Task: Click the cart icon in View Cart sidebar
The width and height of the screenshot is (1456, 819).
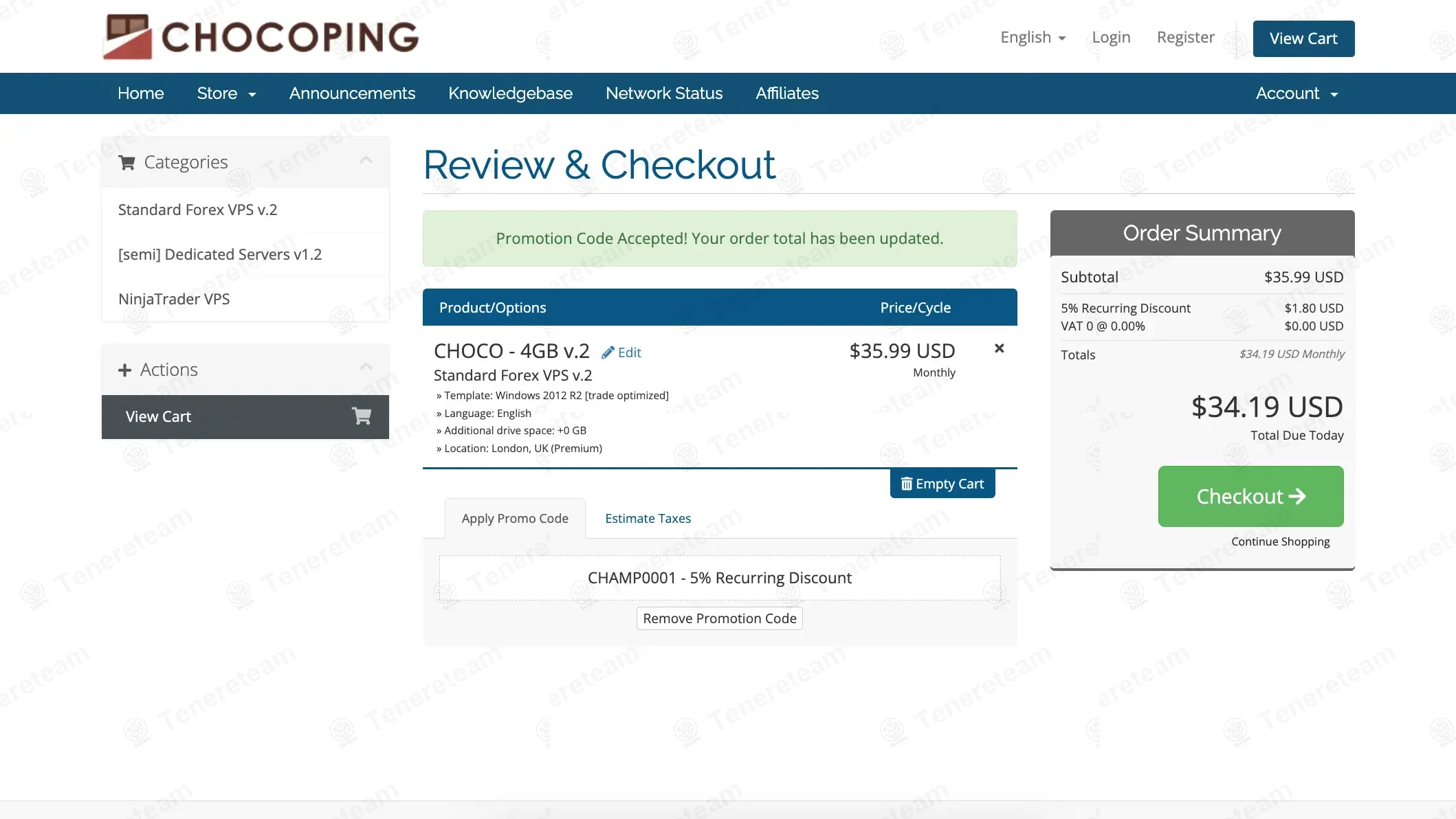Action: point(362,416)
